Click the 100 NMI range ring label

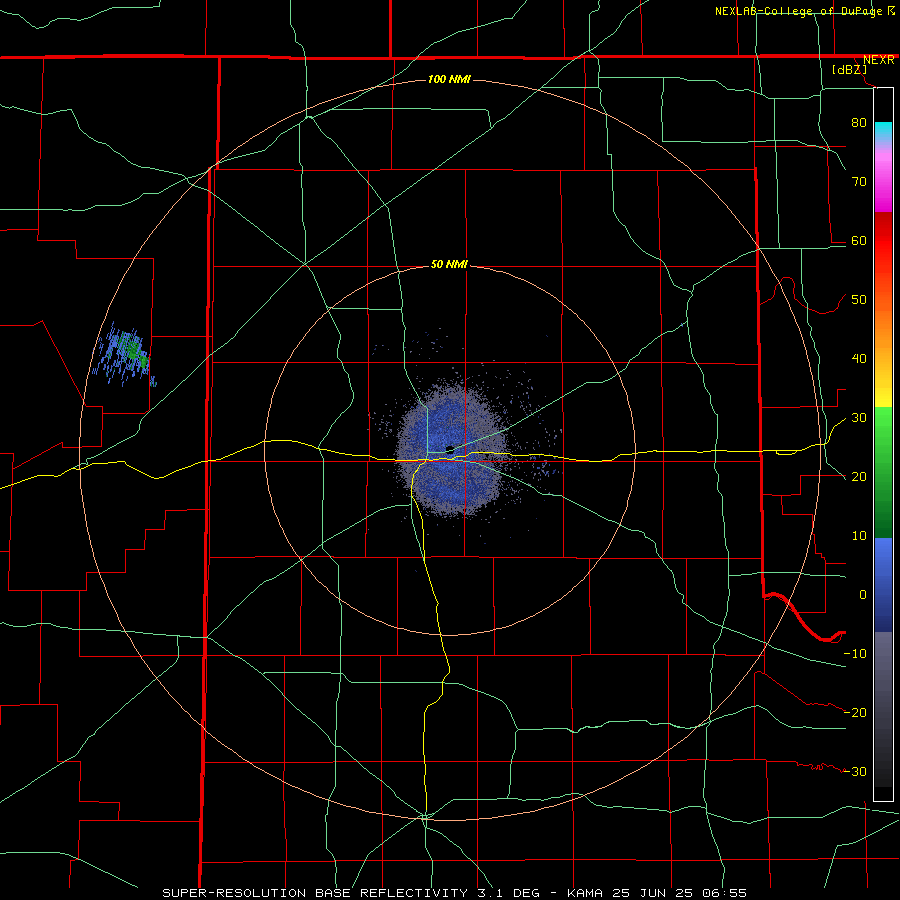[x=449, y=79]
